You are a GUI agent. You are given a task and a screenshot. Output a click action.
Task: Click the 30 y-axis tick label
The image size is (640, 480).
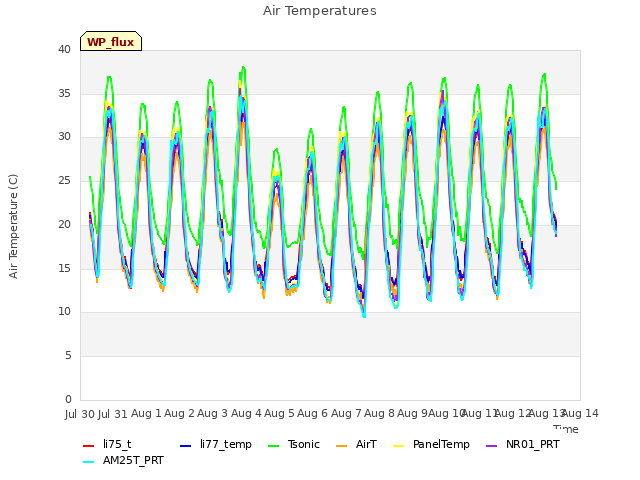(64, 136)
